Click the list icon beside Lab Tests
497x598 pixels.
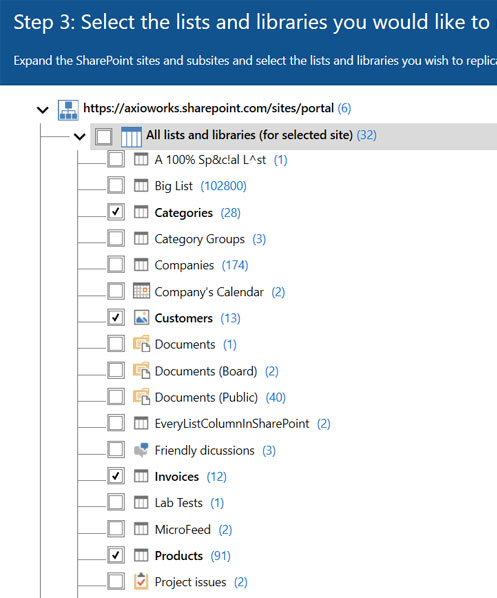coord(141,503)
